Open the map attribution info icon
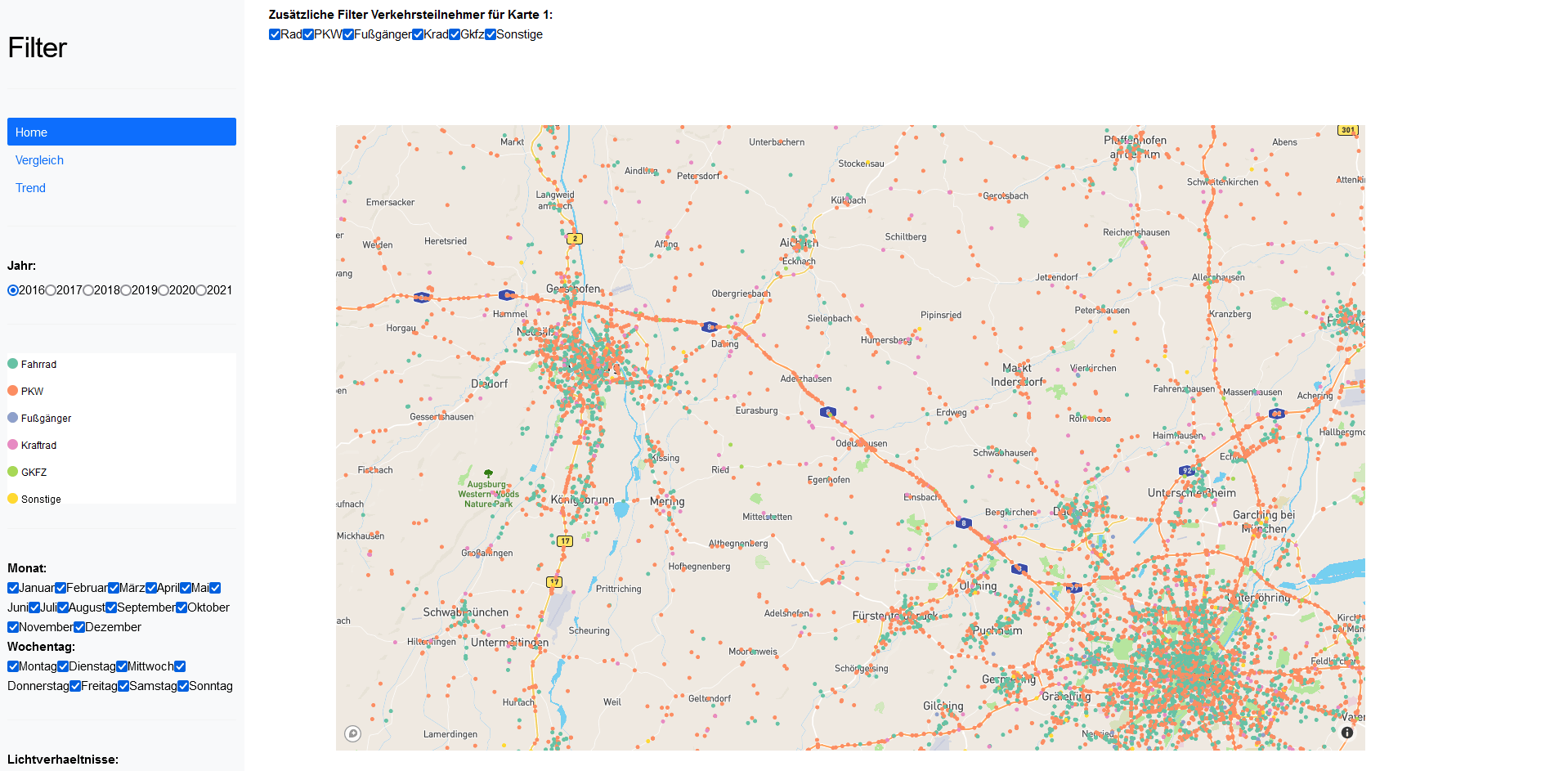This screenshot has height=771, width=1568. click(x=1347, y=733)
